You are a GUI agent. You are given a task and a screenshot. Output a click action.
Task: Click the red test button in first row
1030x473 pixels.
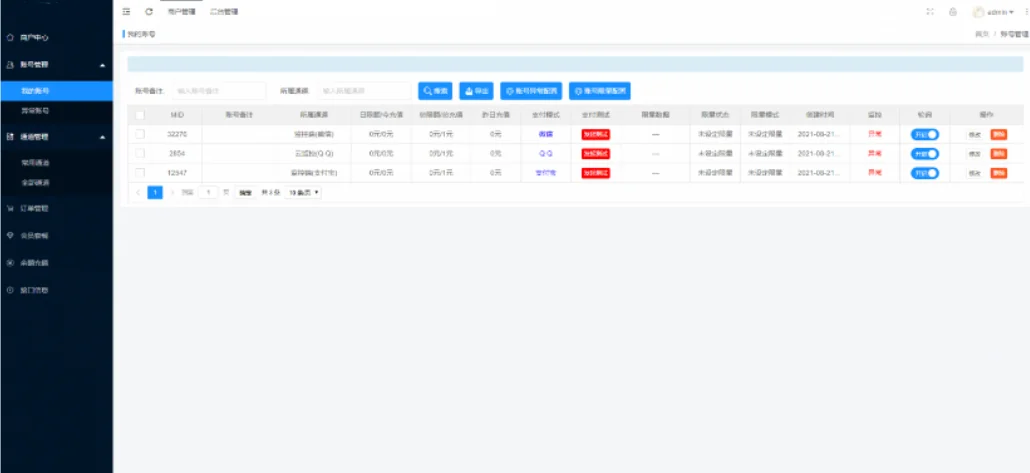click(x=596, y=134)
